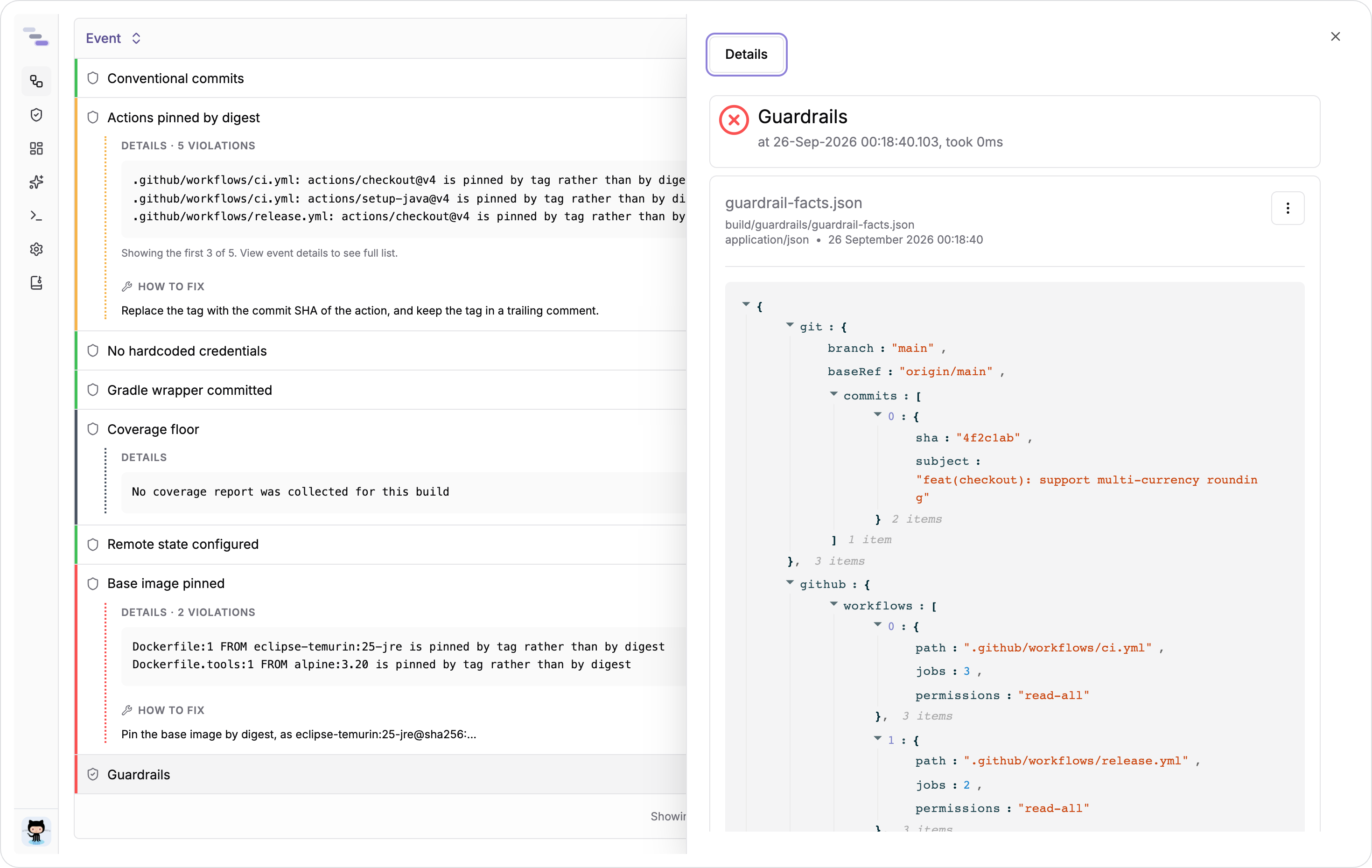Close the details side panel
Screen dimensions: 1372x868
pos(1335,36)
